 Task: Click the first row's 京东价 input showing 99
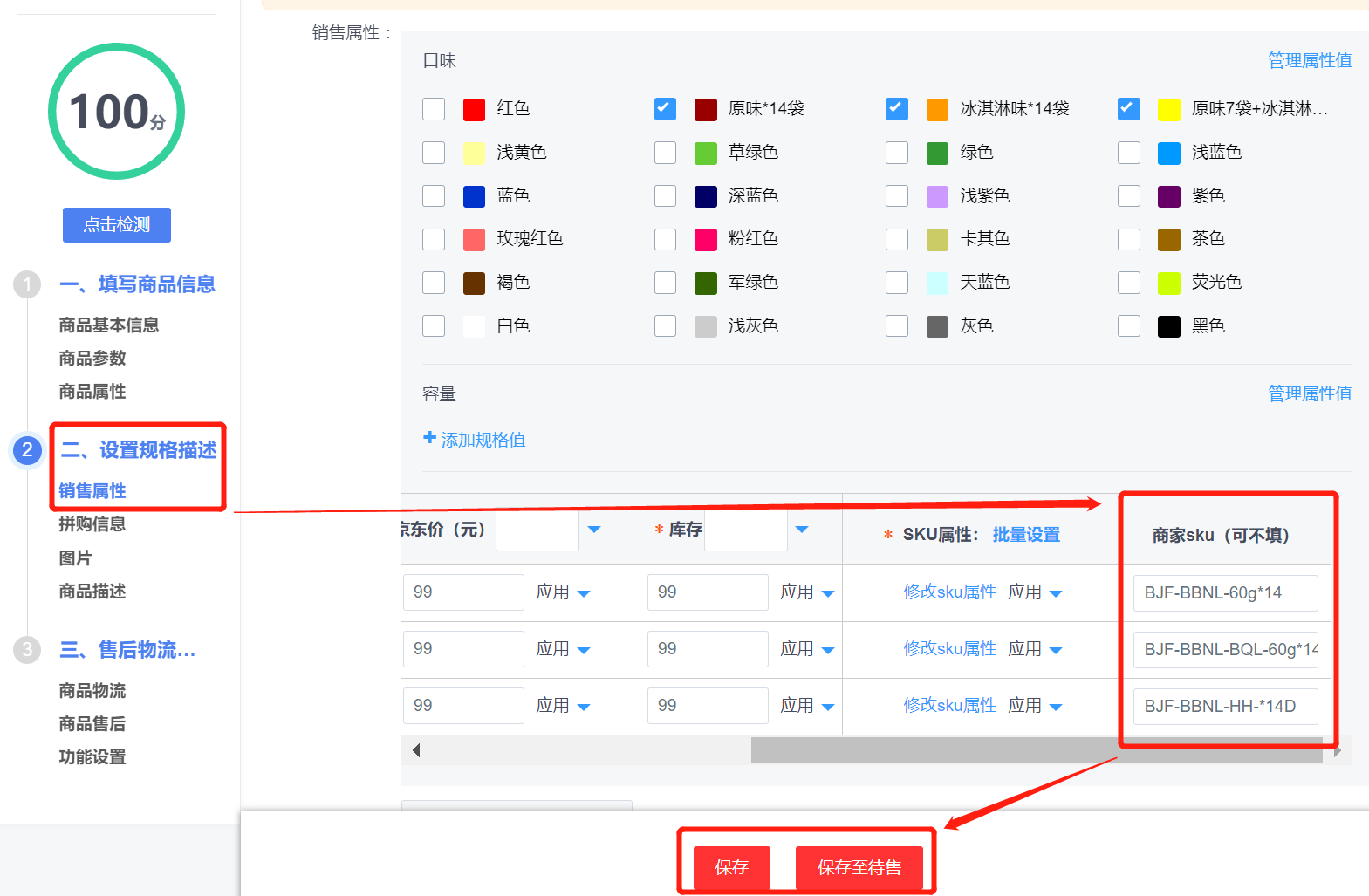(463, 592)
